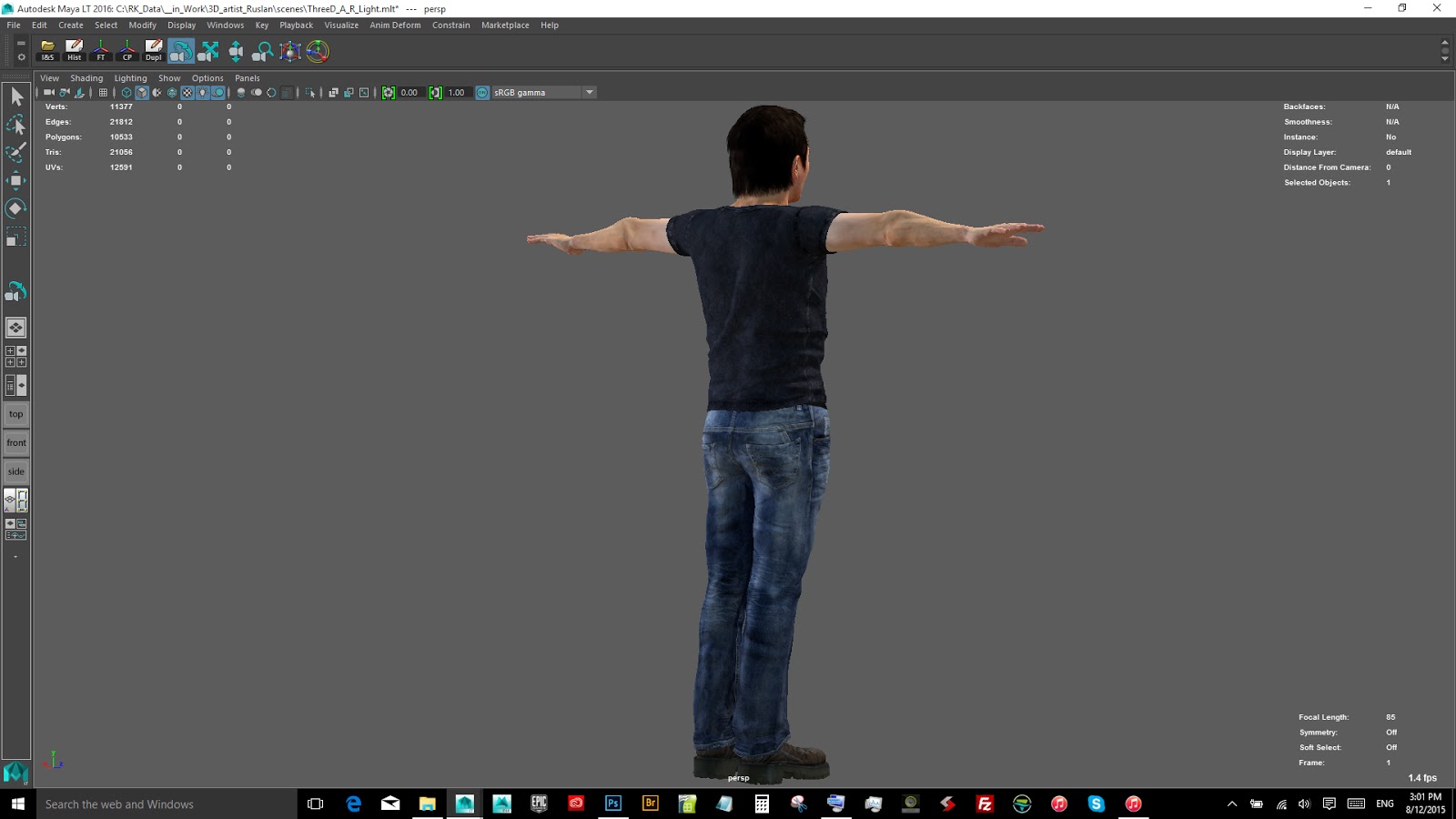The width and height of the screenshot is (1456, 819).
Task: Toggle textured display mode
Action: tap(187, 93)
